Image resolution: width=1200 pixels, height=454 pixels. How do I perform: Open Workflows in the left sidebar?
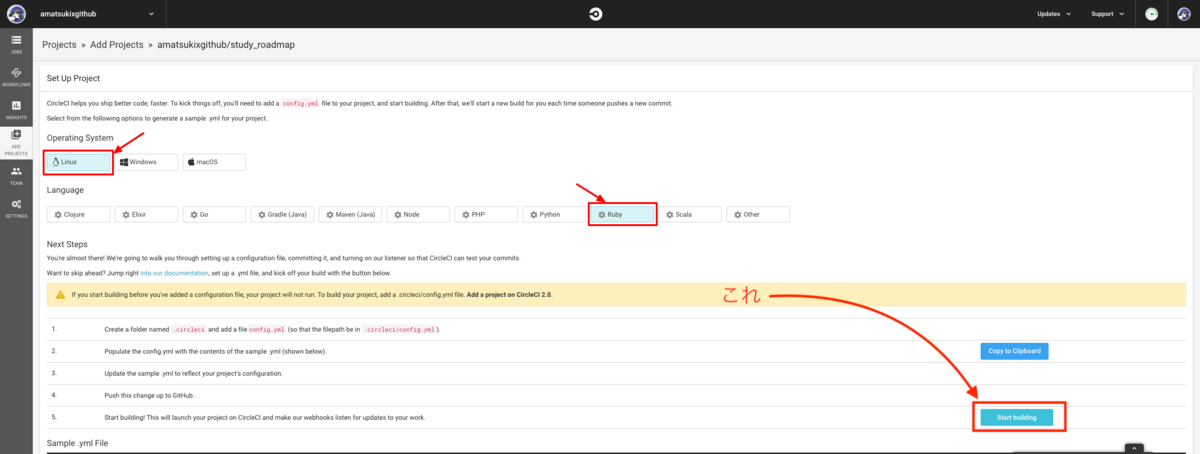pos(16,77)
